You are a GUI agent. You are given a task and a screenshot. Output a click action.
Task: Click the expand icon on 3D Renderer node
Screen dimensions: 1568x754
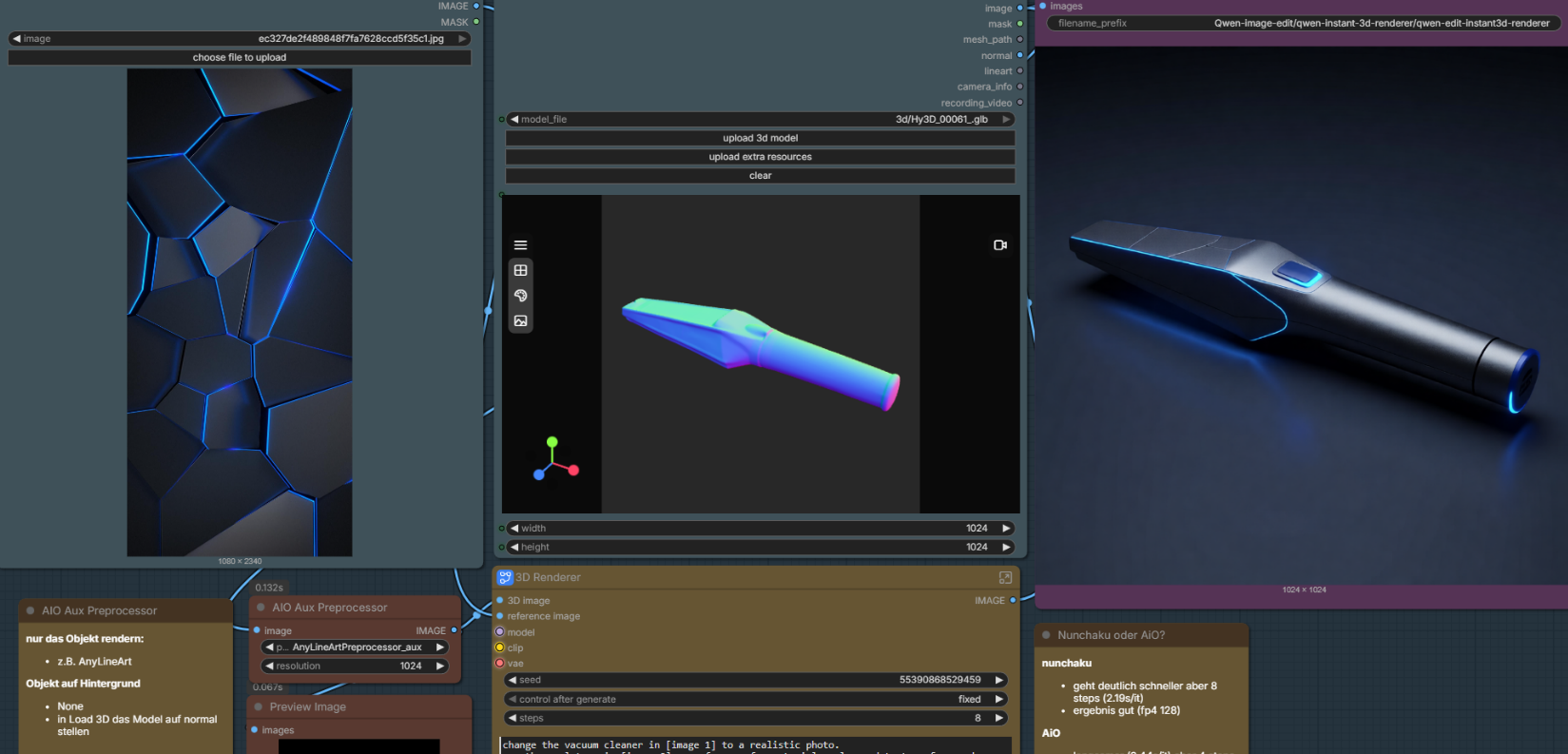(x=1005, y=578)
